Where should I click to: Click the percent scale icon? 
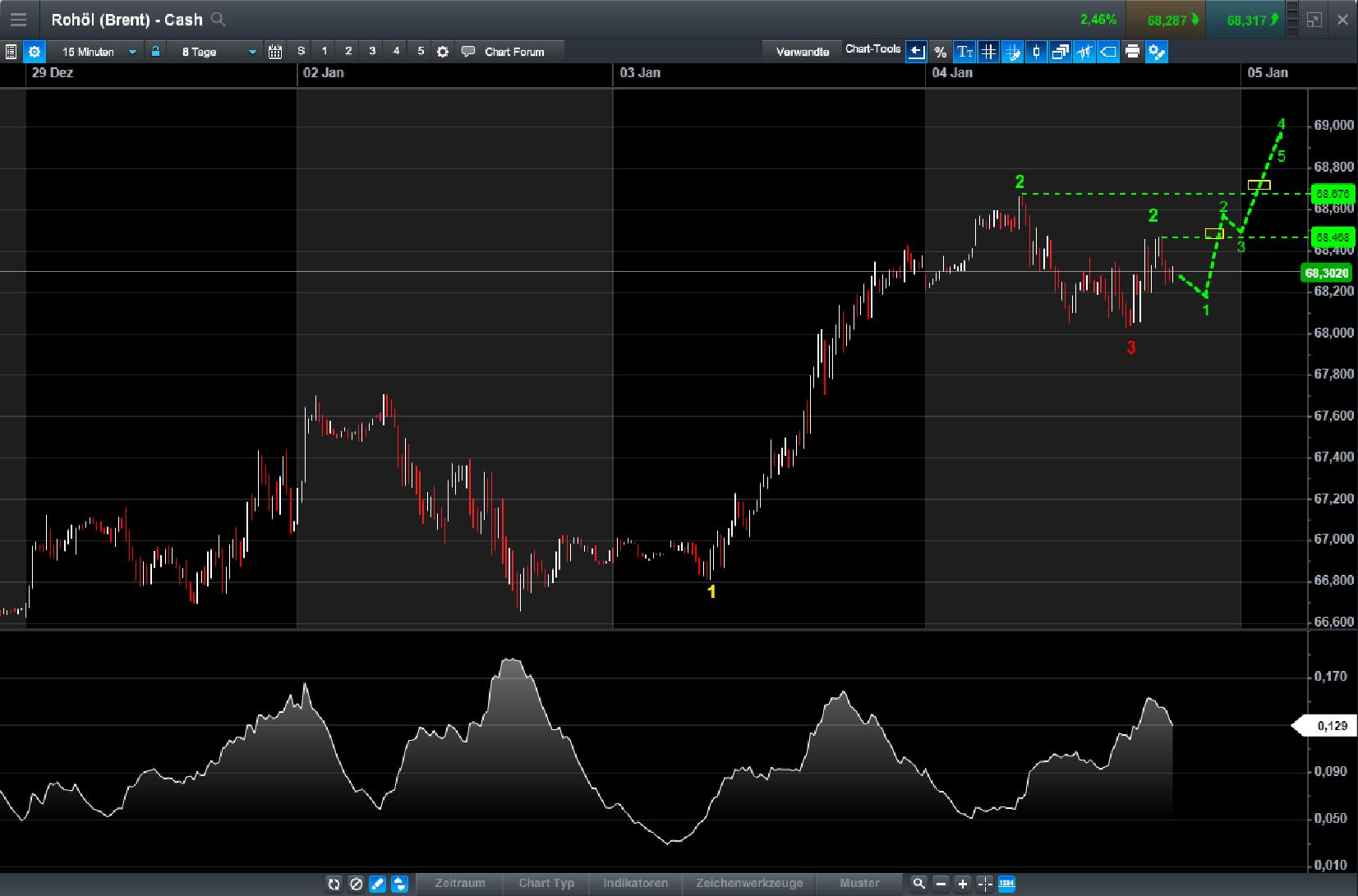940,52
